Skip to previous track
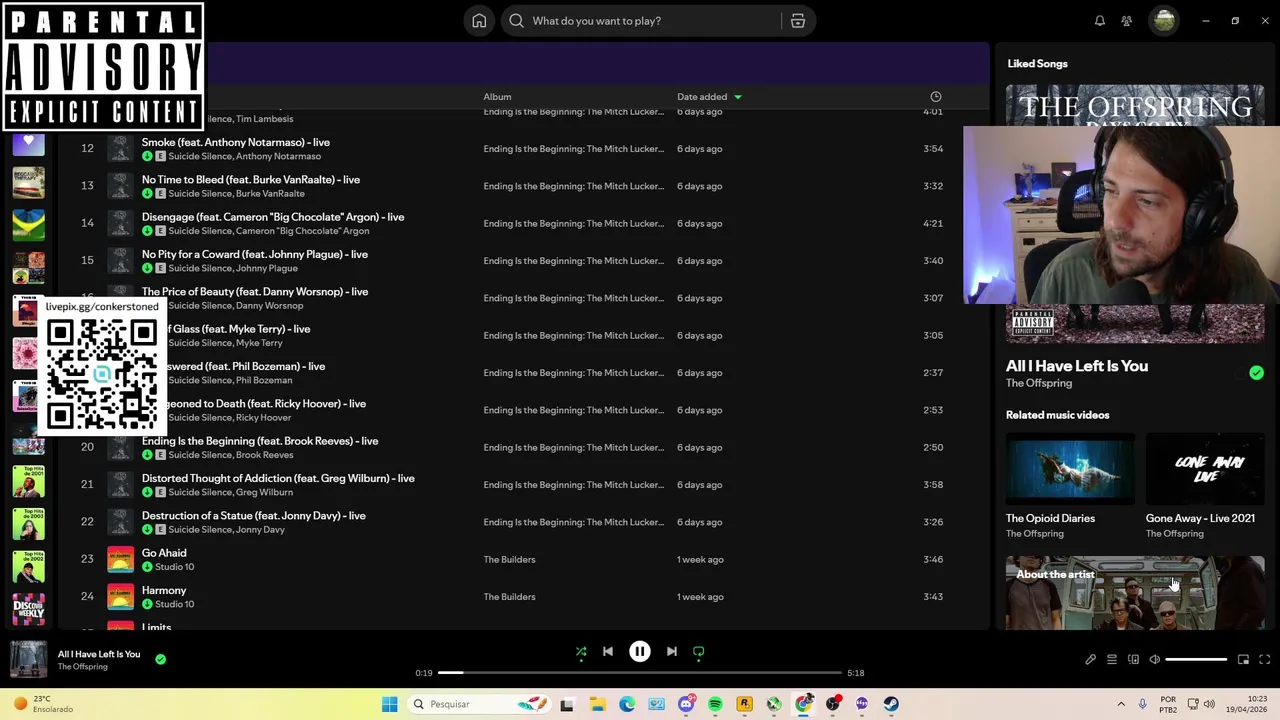This screenshot has height=720, width=1280. coord(608,652)
